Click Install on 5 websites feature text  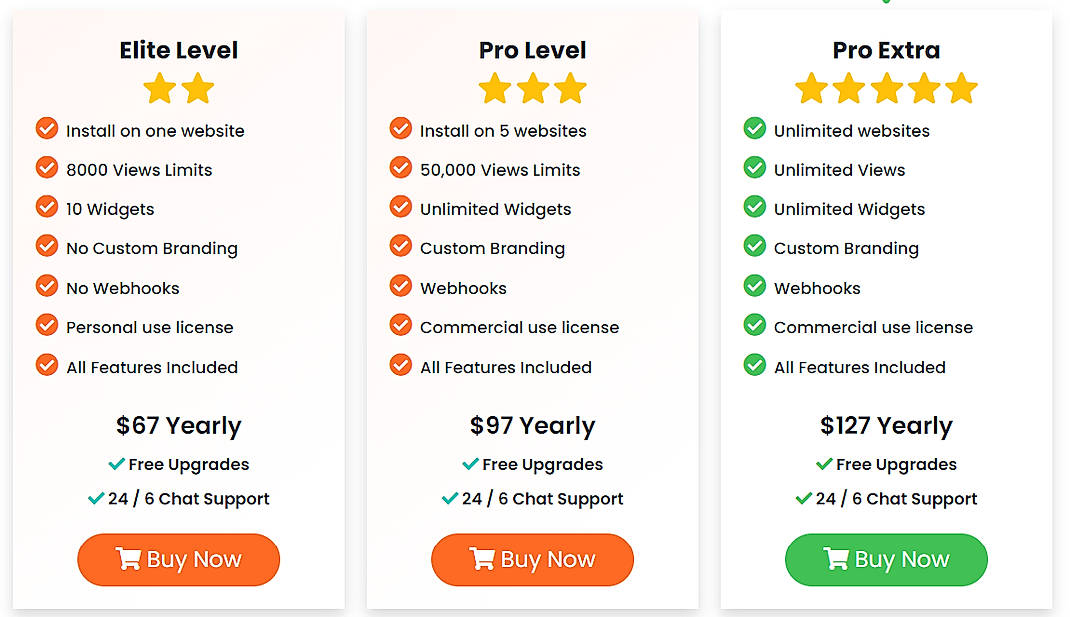[502, 130]
